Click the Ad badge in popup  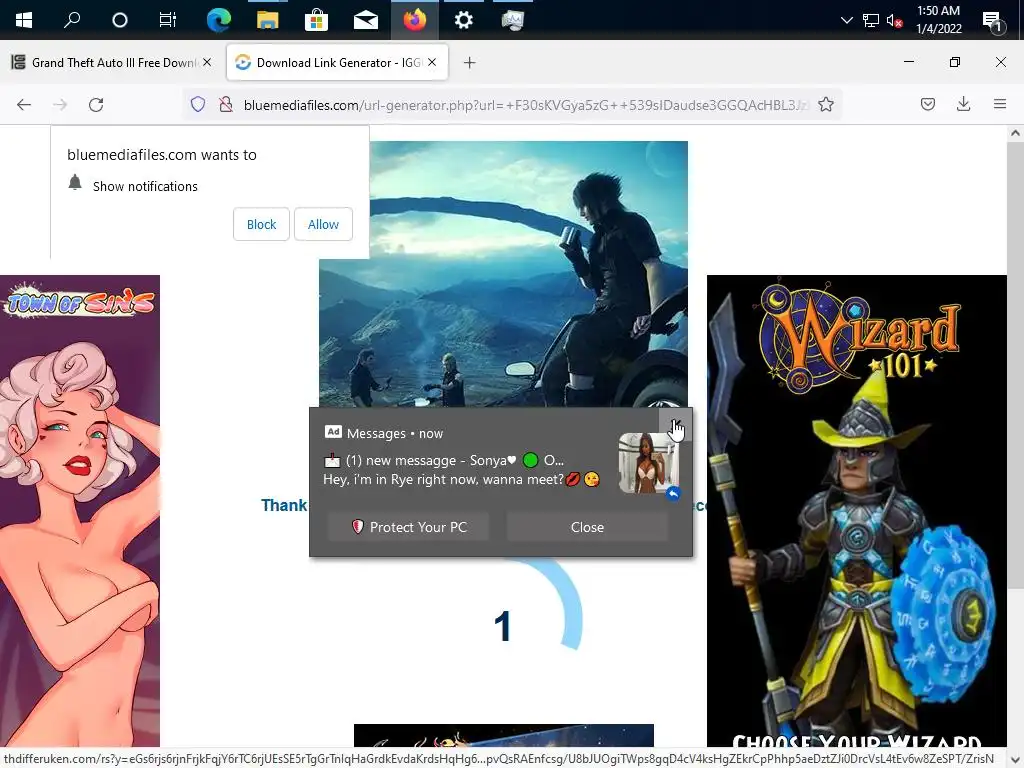[333, 432]
